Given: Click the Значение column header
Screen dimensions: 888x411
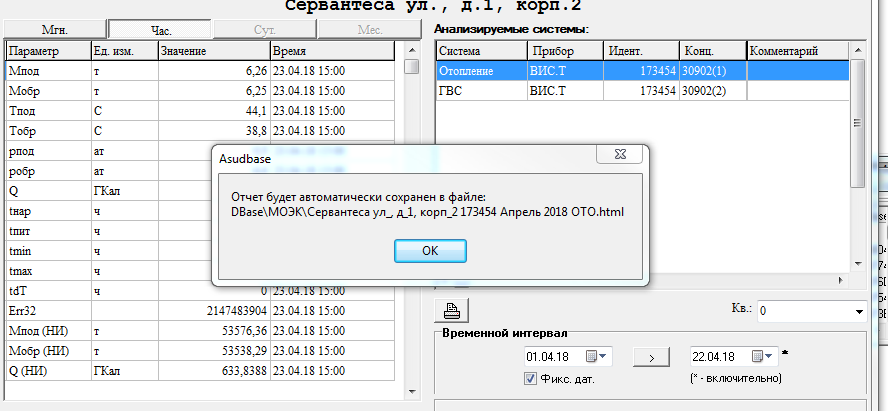Looking at the screenshot, I should [x=212, y=50].
